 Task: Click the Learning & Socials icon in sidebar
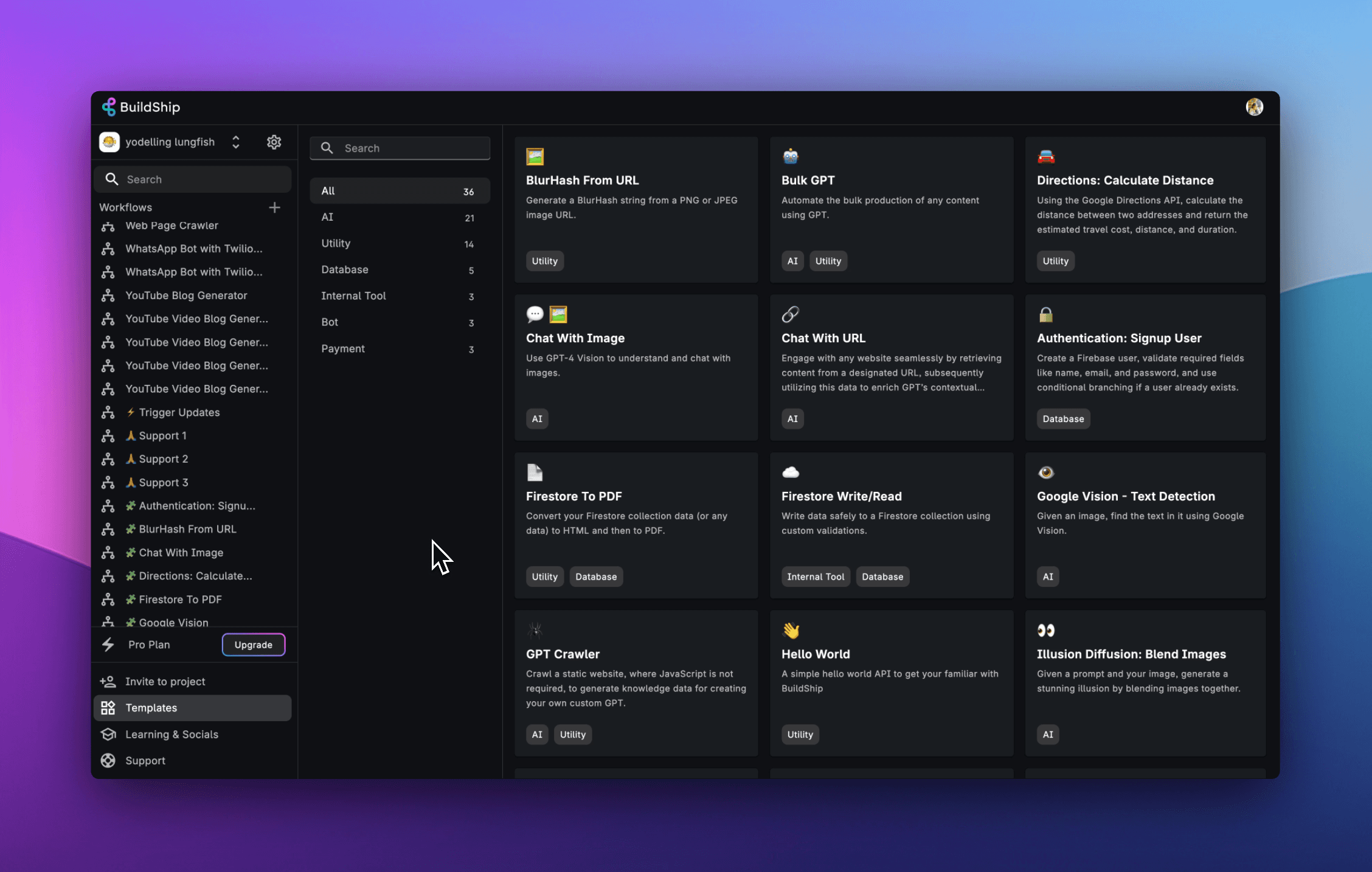[x=109, y=734]
